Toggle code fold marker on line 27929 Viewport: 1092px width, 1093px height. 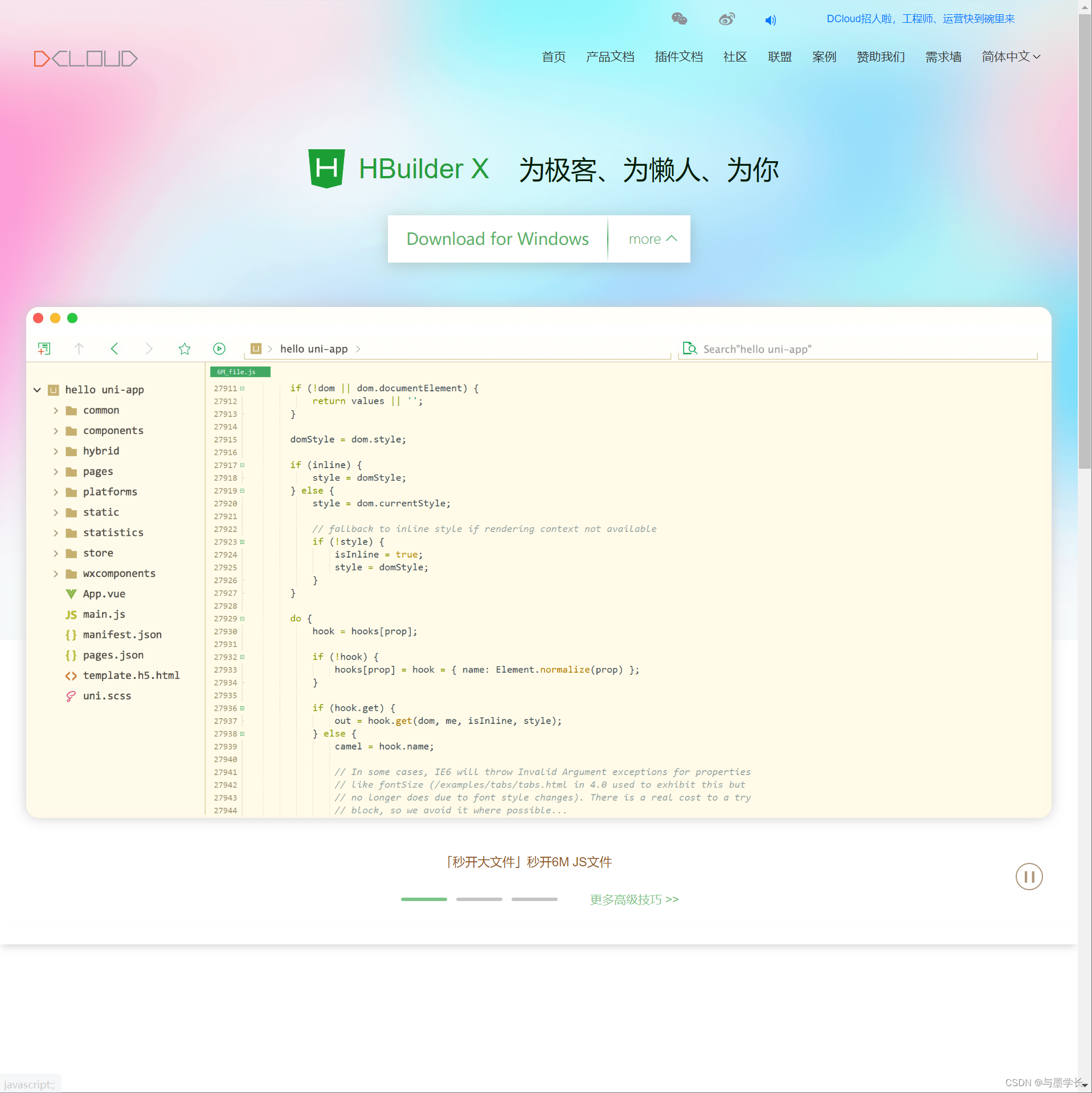242,619
